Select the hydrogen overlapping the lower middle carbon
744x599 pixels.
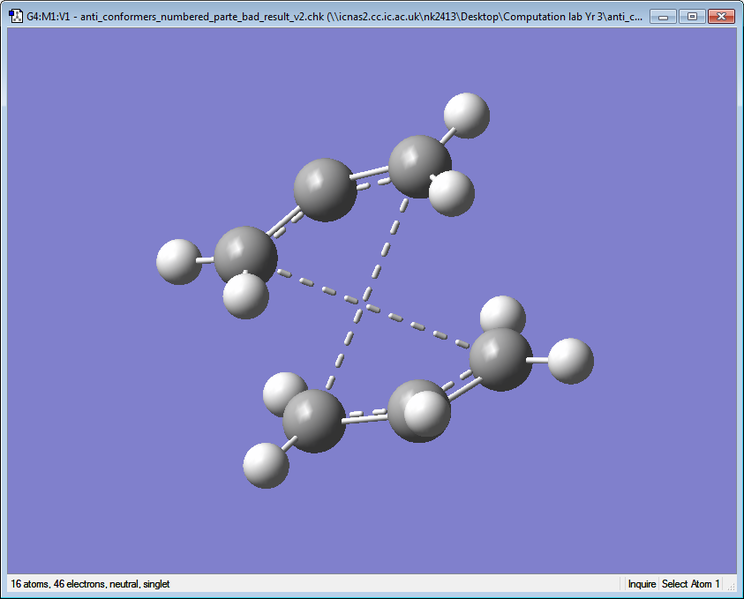tap(427, 414)
